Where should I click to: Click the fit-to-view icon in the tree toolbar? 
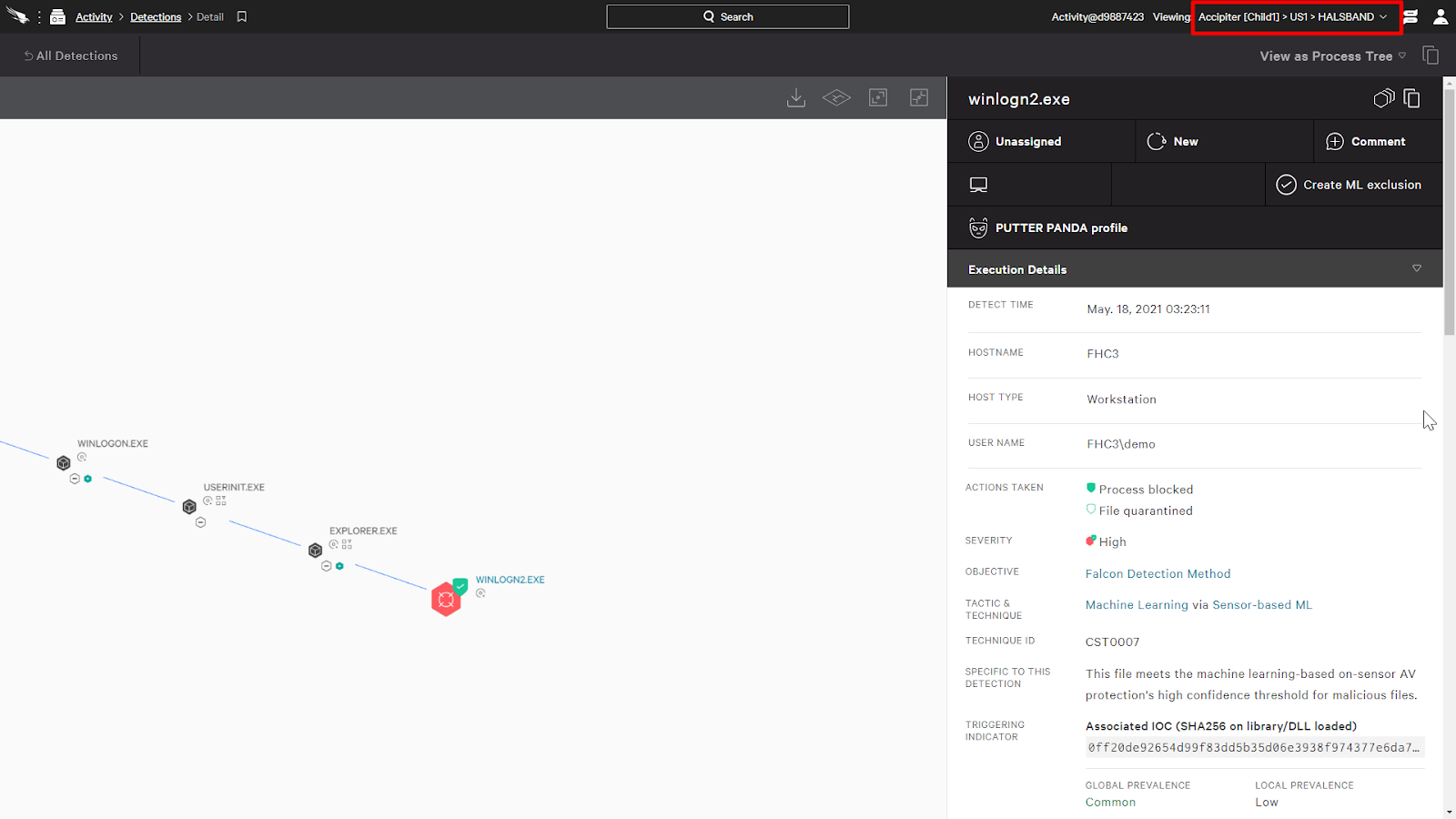click(878, 97)
